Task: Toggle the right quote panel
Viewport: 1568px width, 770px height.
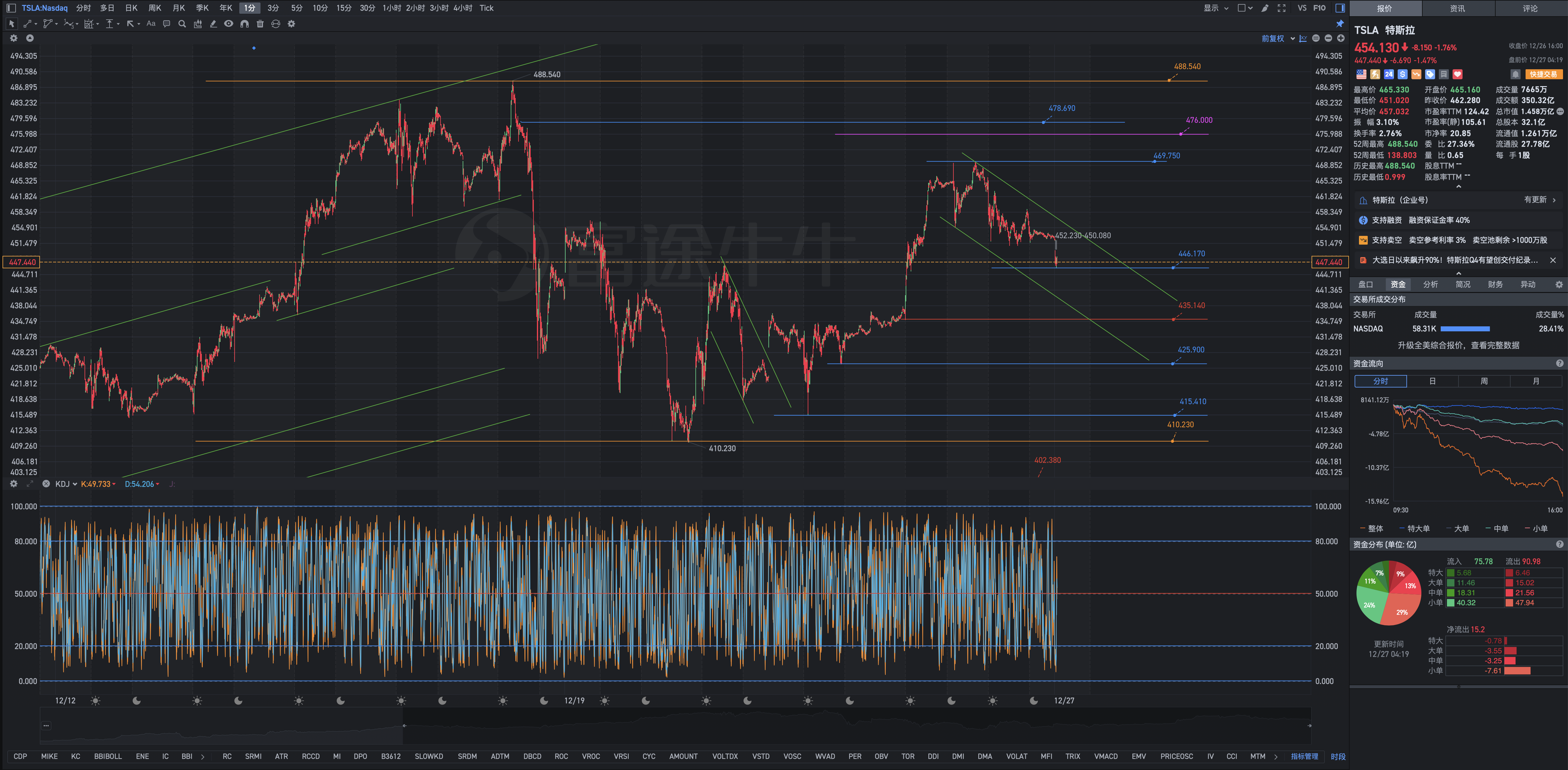Action: 1340,8
